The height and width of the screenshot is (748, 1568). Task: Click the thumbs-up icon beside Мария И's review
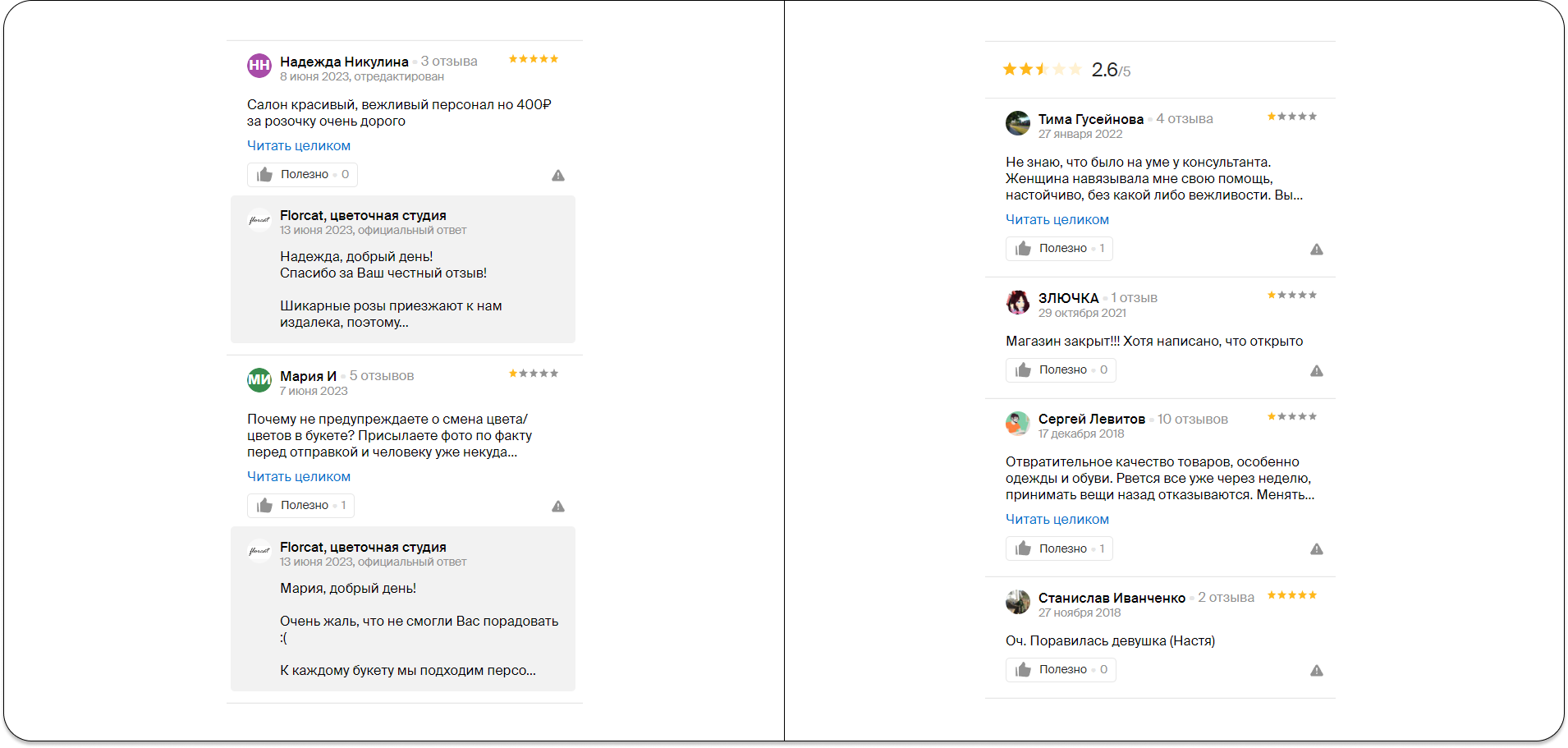click(264, 505)
